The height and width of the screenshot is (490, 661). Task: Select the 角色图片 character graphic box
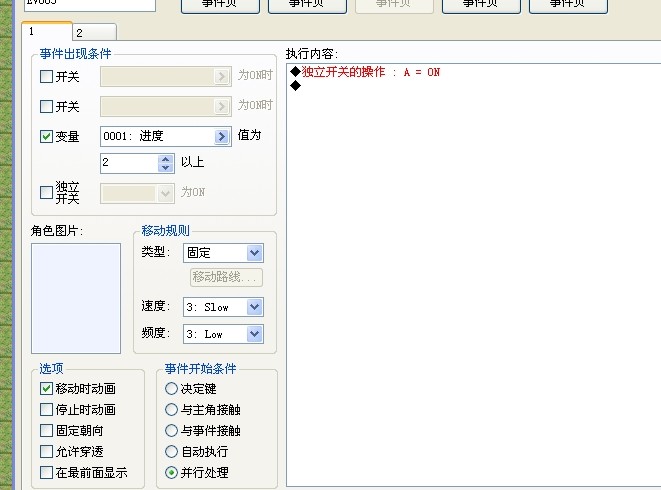(x=76, y=298)
